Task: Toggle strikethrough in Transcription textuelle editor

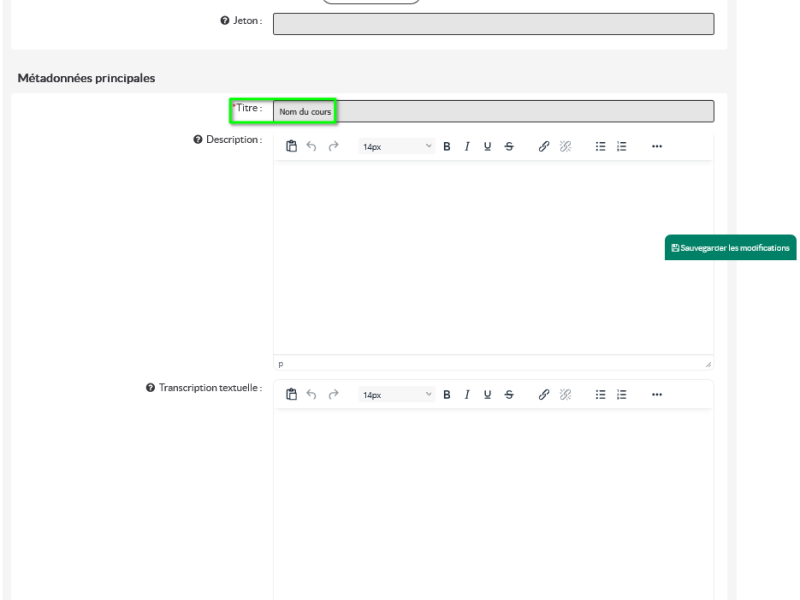Action: [x=509, y=394]
